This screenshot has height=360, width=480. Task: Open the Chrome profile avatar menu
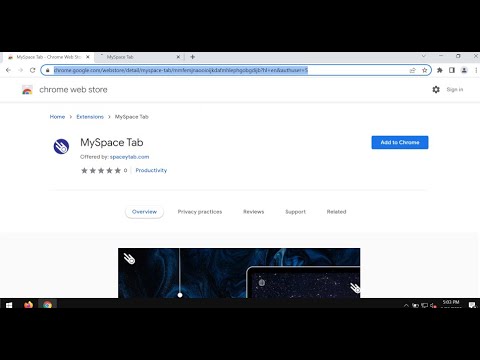tap(464, 70)
